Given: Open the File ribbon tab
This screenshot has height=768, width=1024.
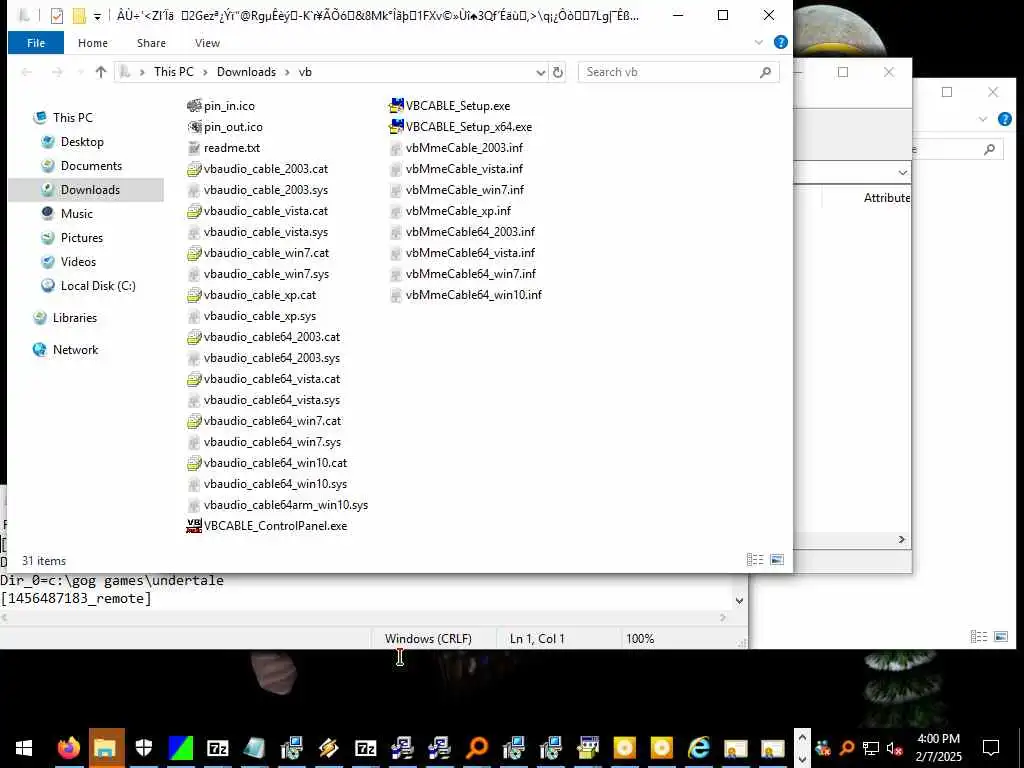Looking at the screenshot, I should point(36,43).
